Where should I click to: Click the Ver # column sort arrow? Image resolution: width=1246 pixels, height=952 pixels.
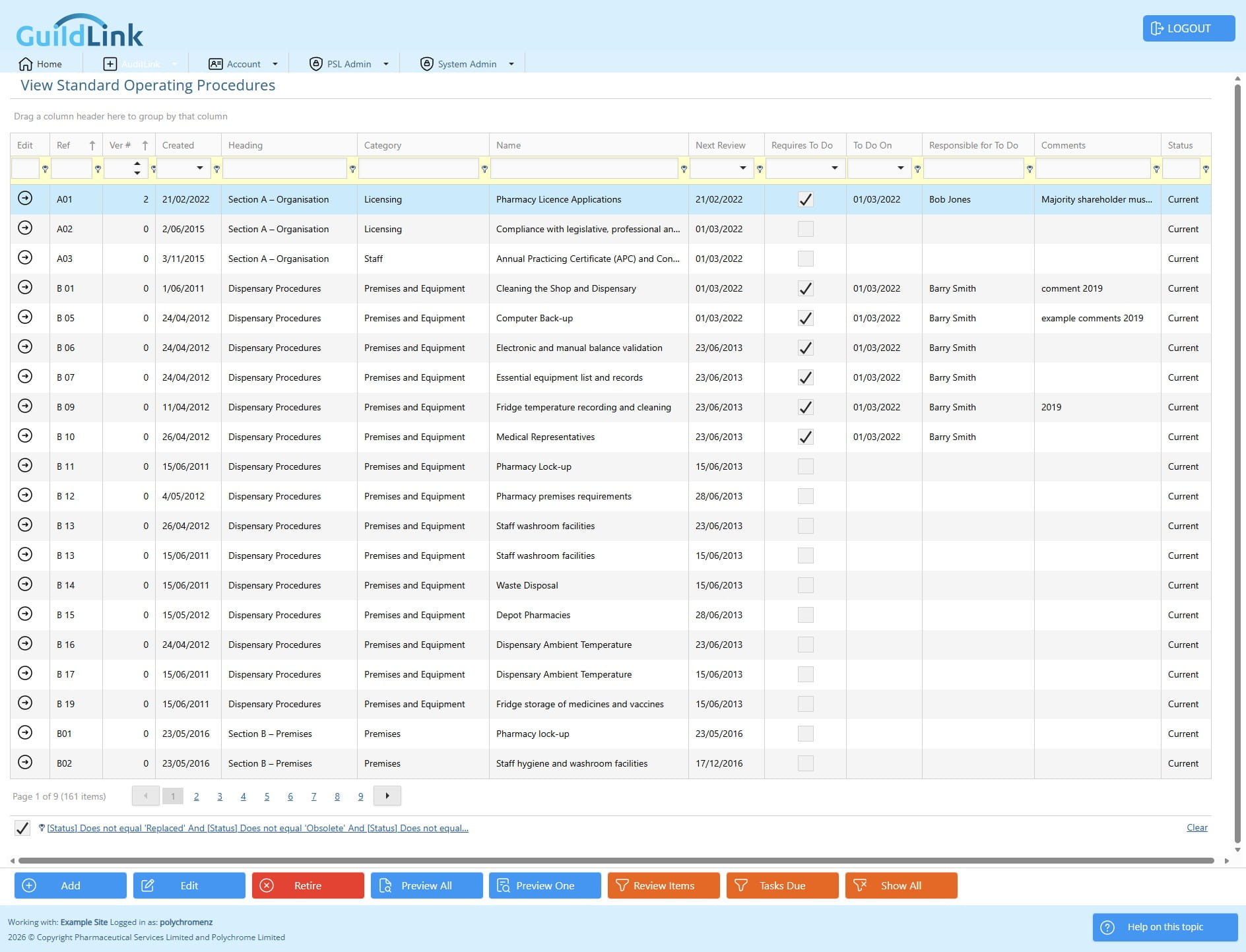(x=145, y=145)
